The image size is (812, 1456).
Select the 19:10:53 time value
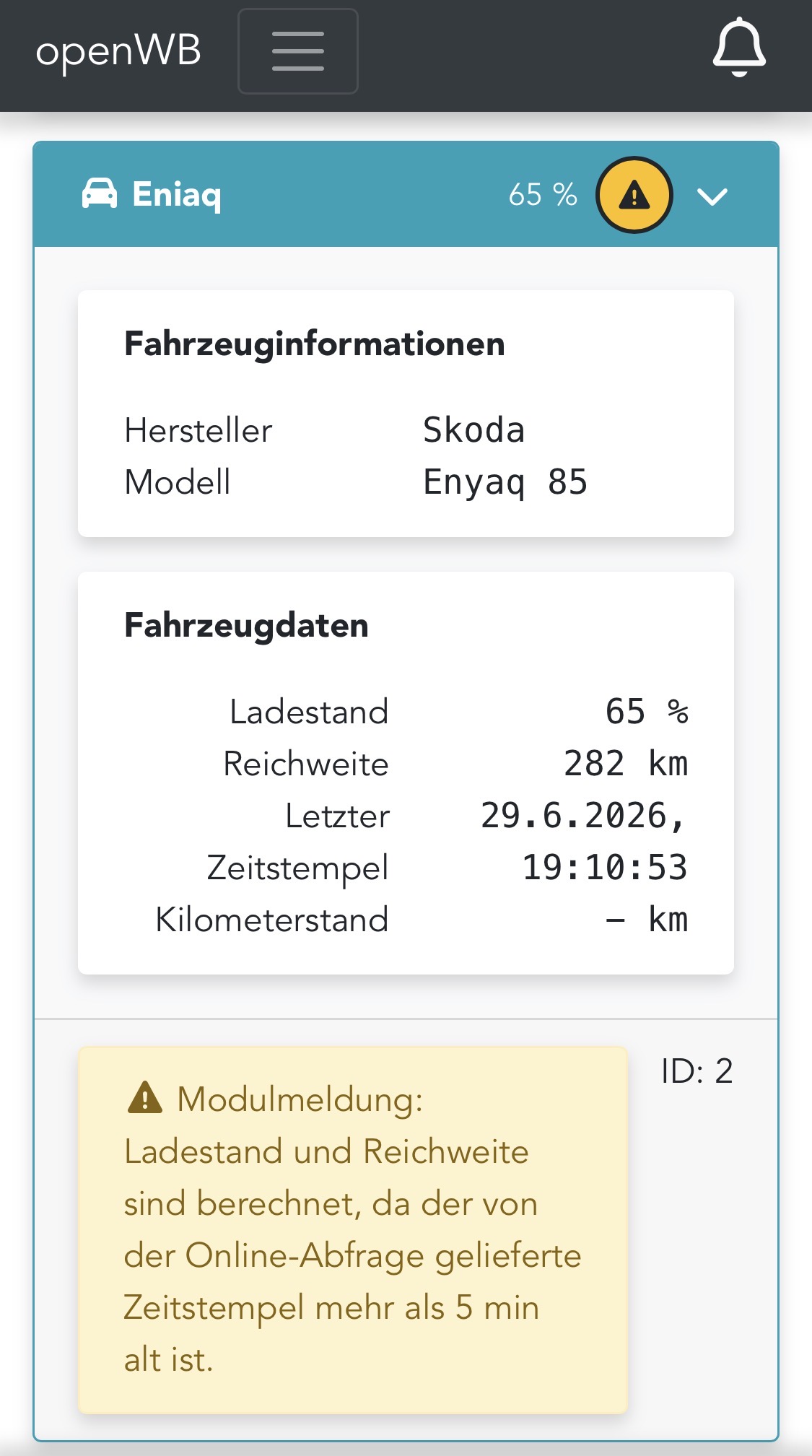point(605,868)
